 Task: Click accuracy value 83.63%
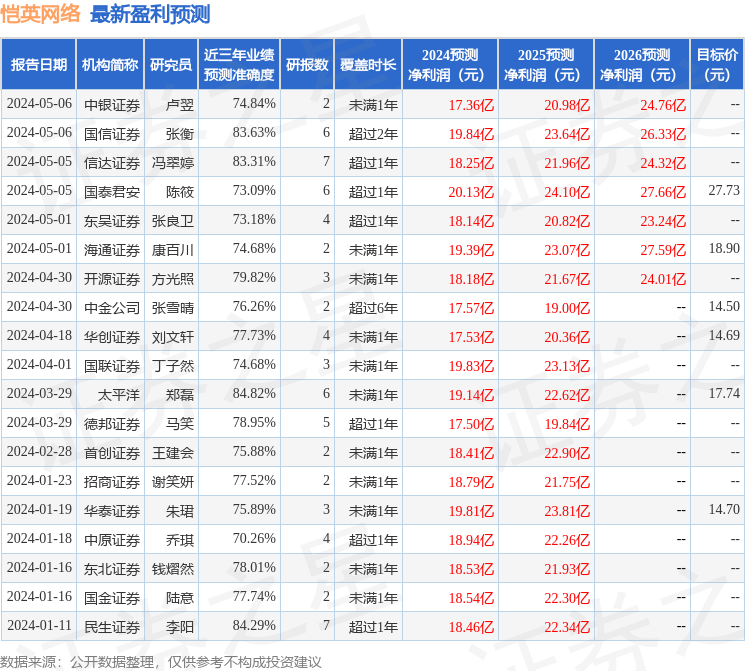[x=254, y=133]
